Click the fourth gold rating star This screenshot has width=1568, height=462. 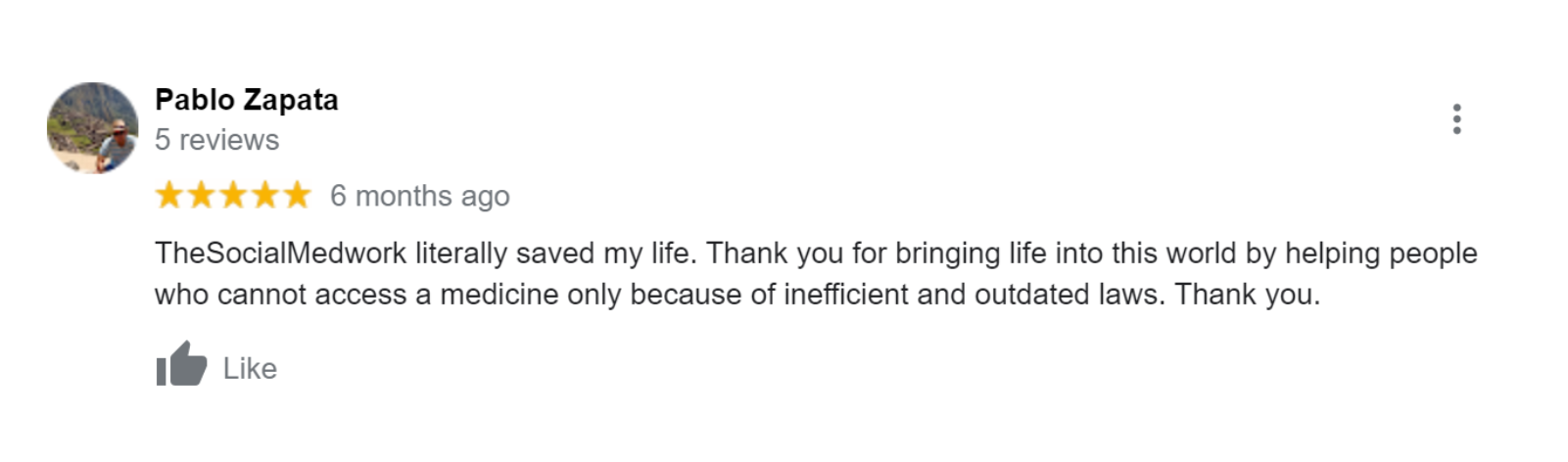265,195
